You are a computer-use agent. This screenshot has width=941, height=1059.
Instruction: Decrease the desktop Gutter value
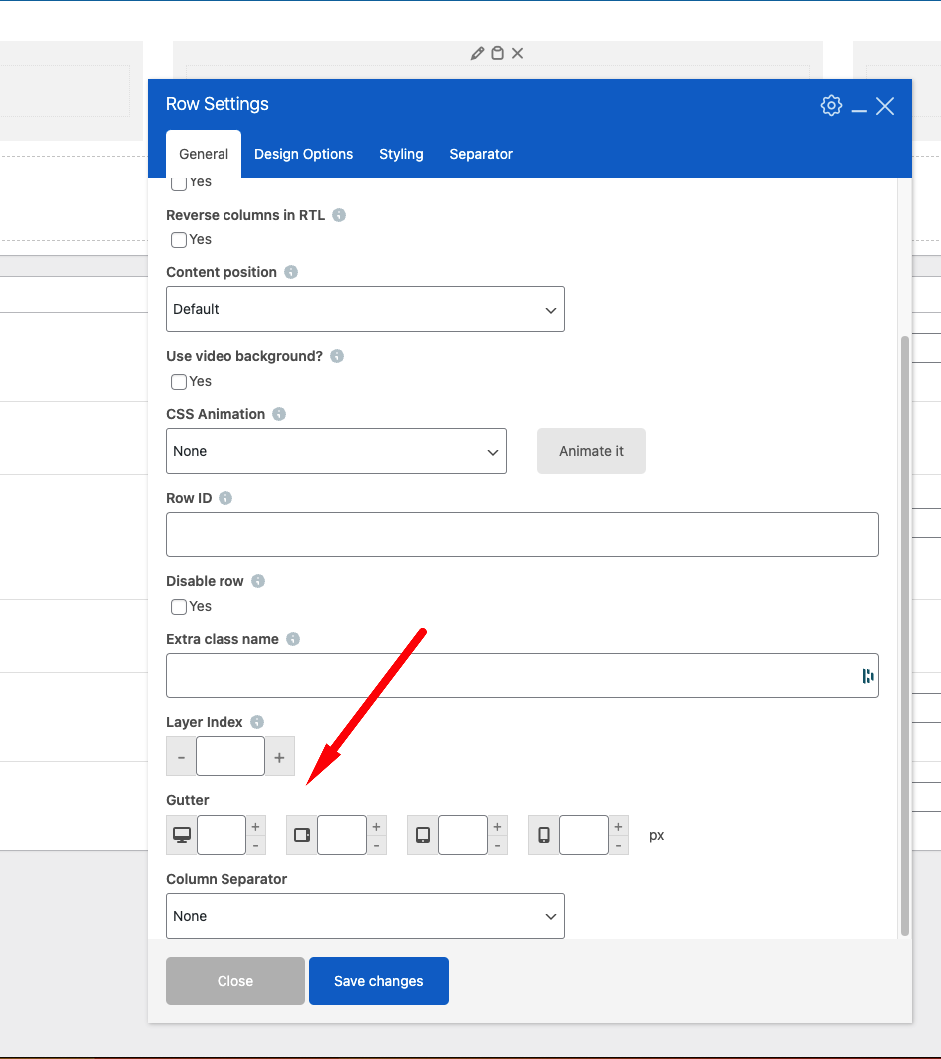point(255,846)
